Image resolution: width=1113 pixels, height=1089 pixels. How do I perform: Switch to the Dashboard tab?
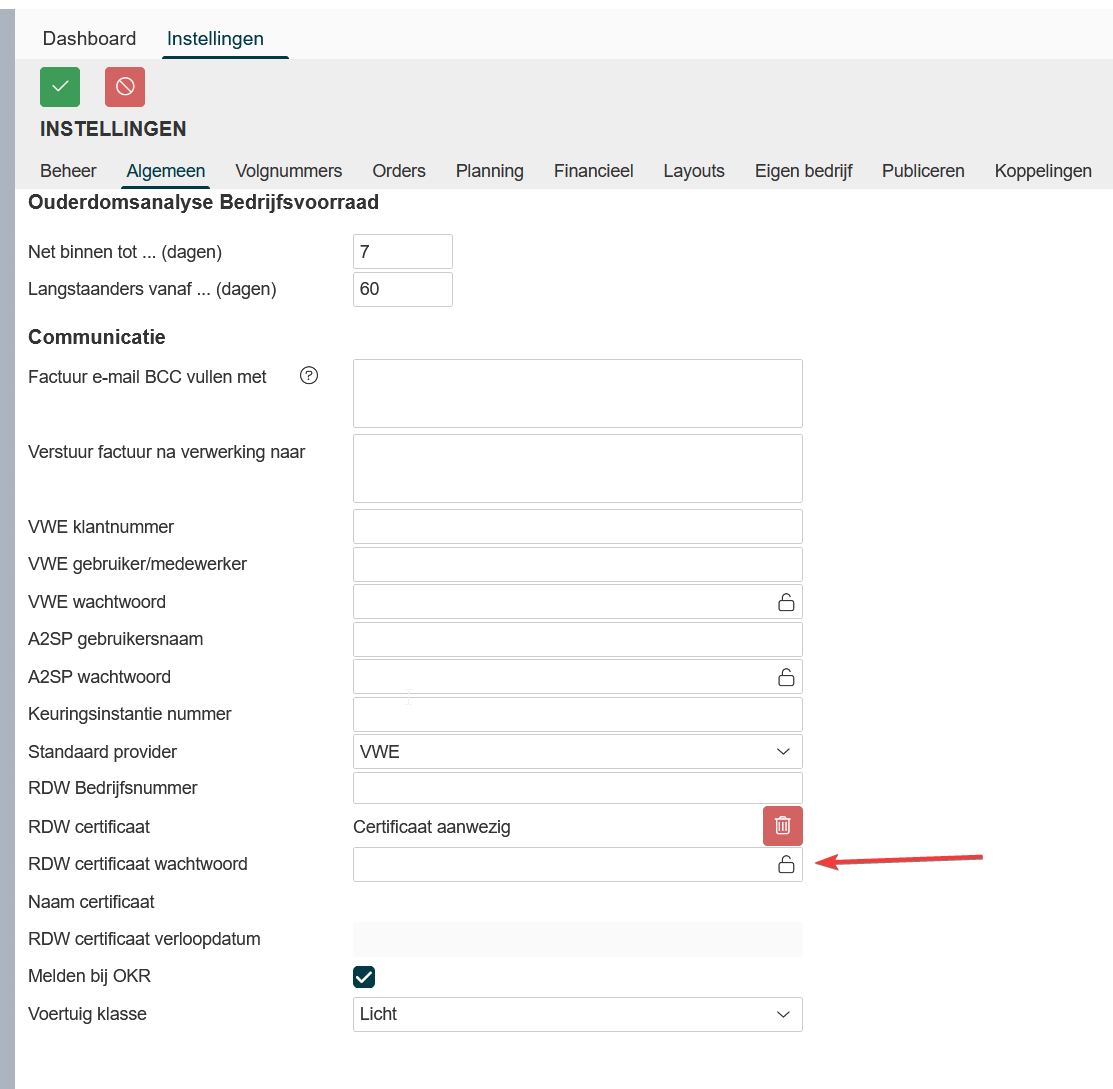[x=89, y=39]
